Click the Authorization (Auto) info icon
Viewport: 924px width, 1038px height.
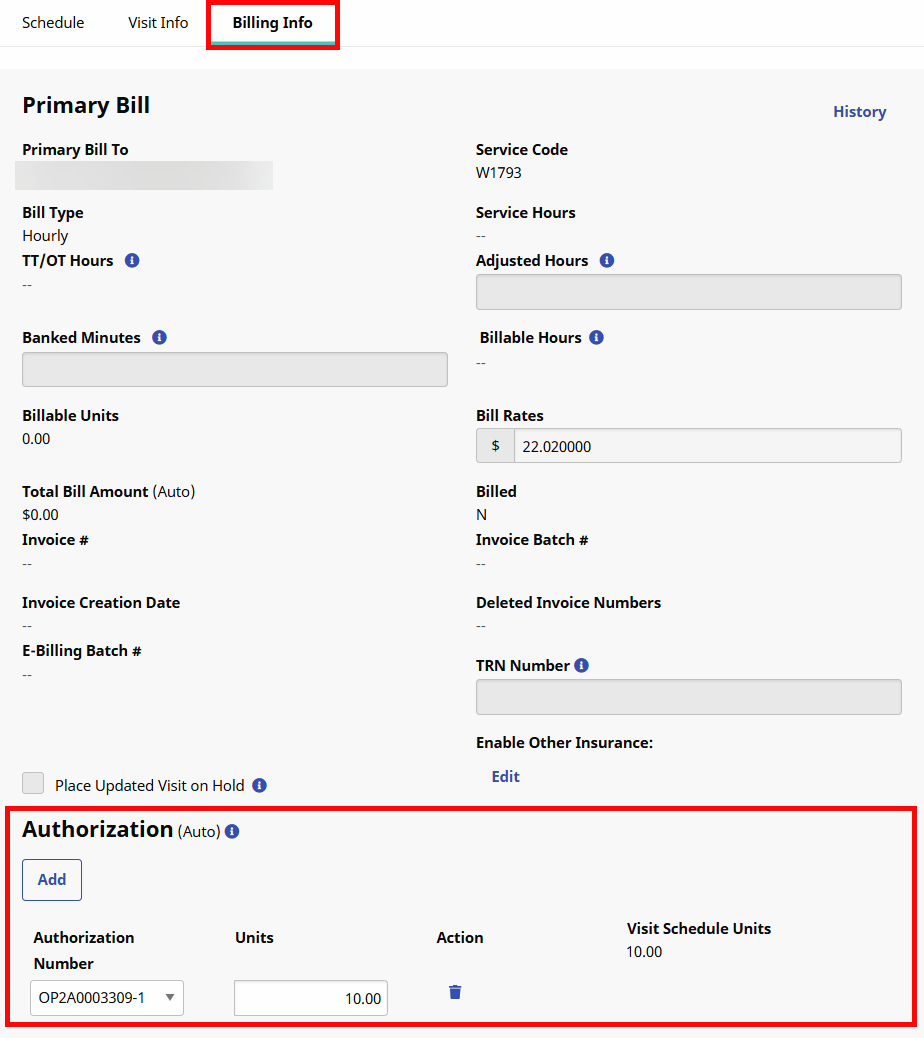point(232,831)
